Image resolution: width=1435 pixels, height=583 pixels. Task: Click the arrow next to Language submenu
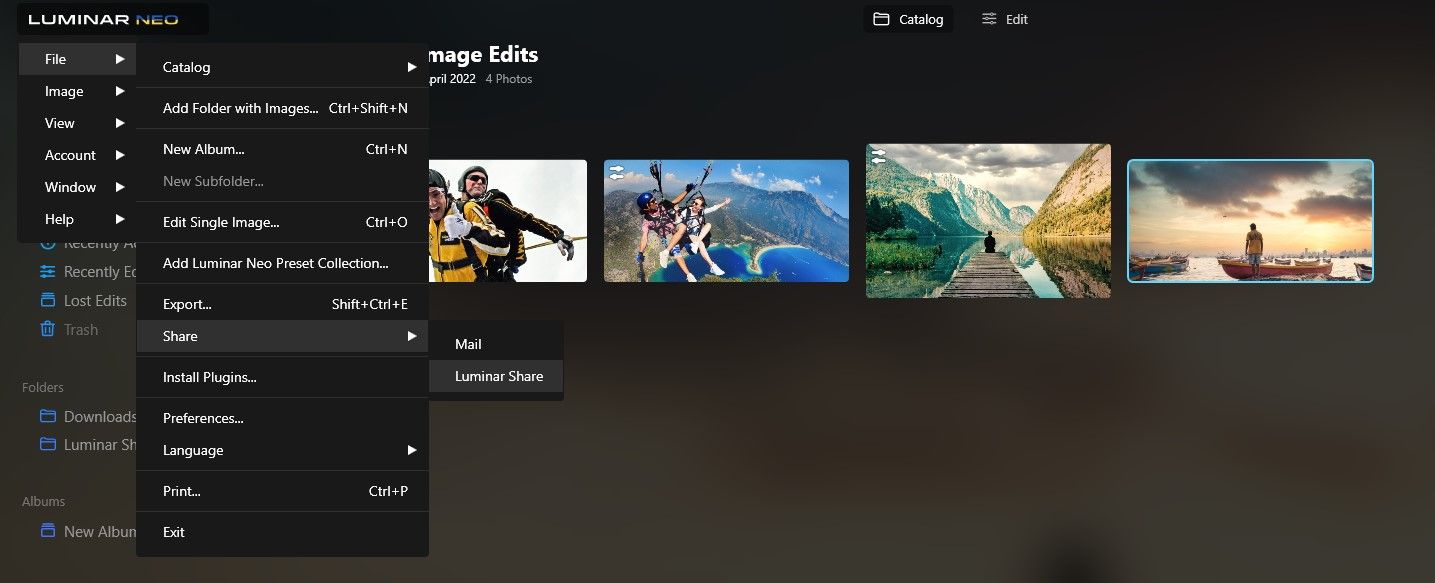point(412,450)
